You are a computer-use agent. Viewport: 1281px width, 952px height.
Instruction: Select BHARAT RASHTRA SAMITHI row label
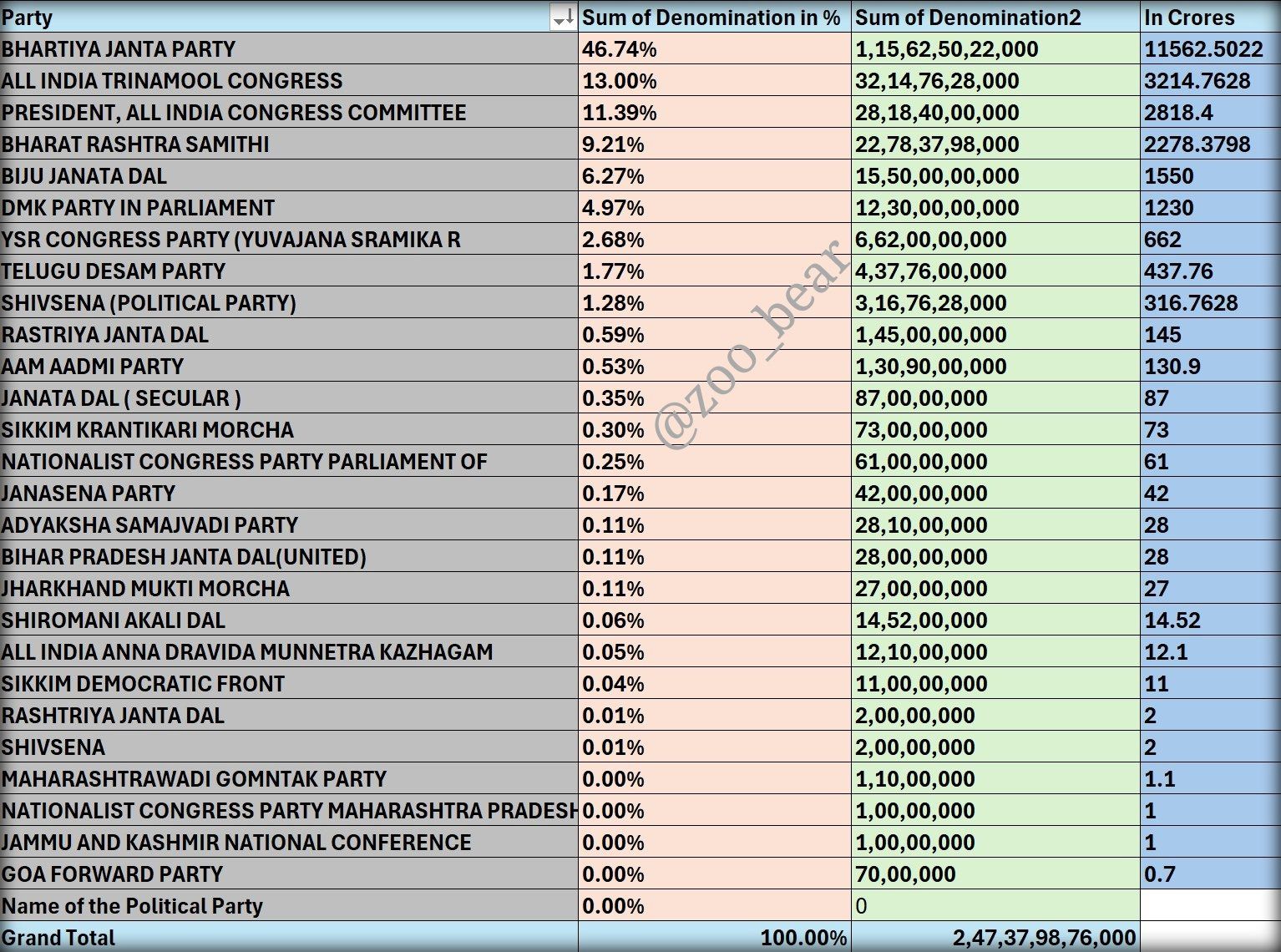289,144
